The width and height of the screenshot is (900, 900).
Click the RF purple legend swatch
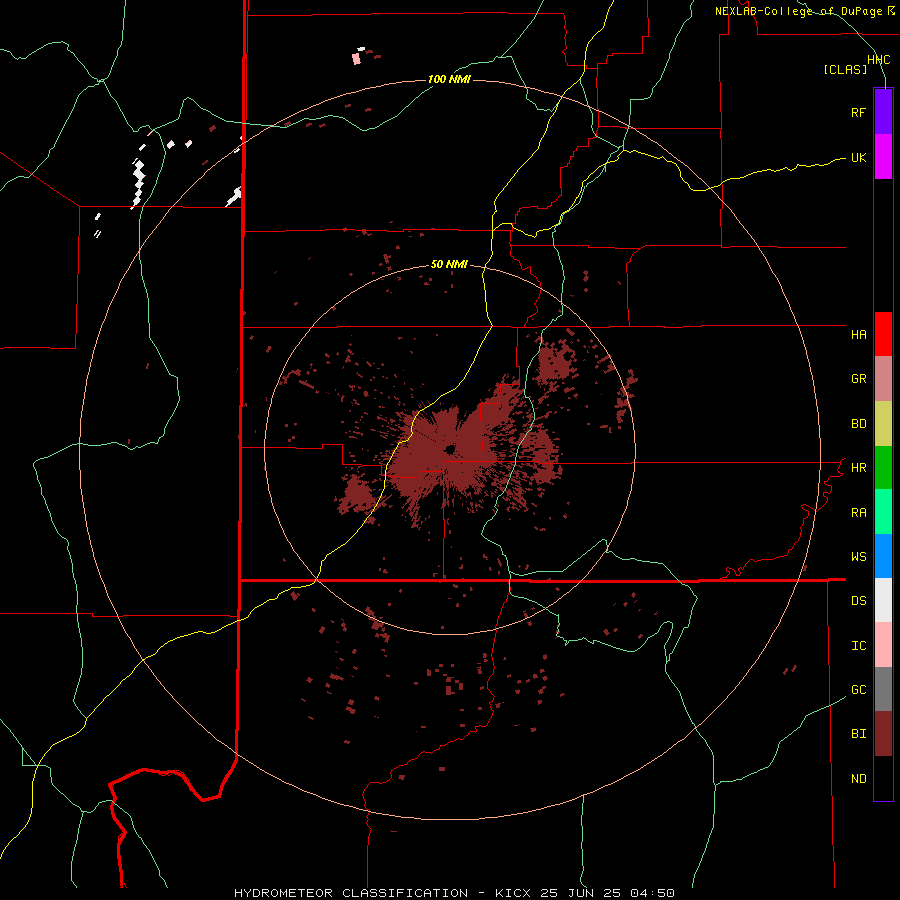coord(883,112)
